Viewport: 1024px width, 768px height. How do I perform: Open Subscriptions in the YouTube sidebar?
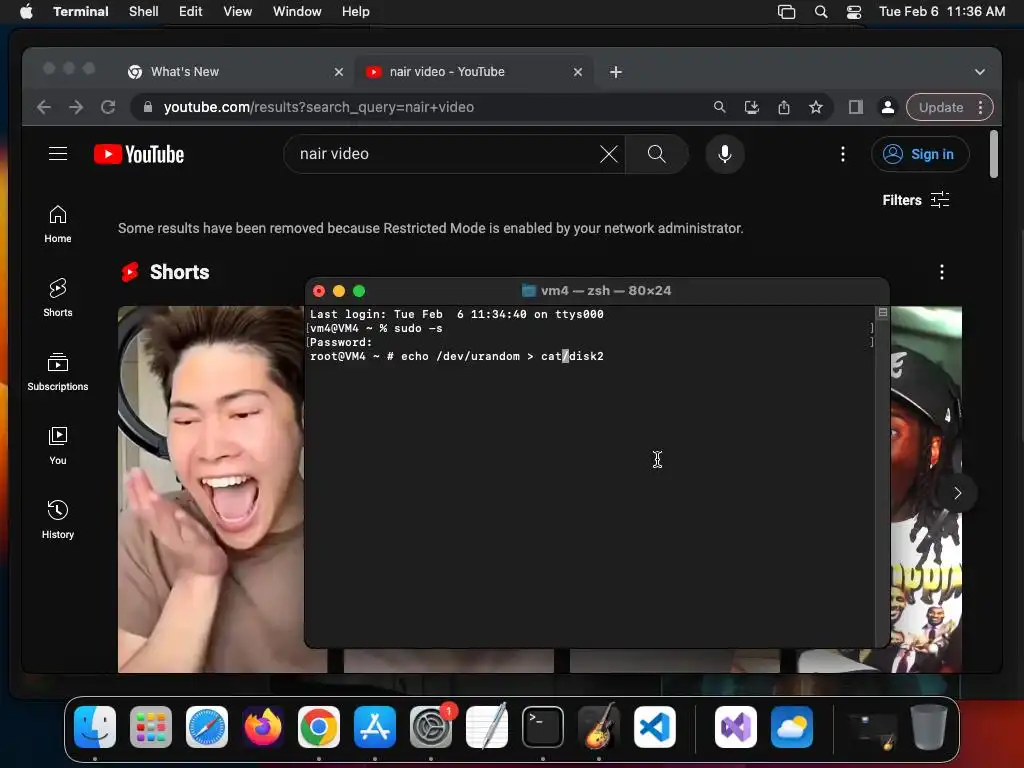click(x=57, y=372)
